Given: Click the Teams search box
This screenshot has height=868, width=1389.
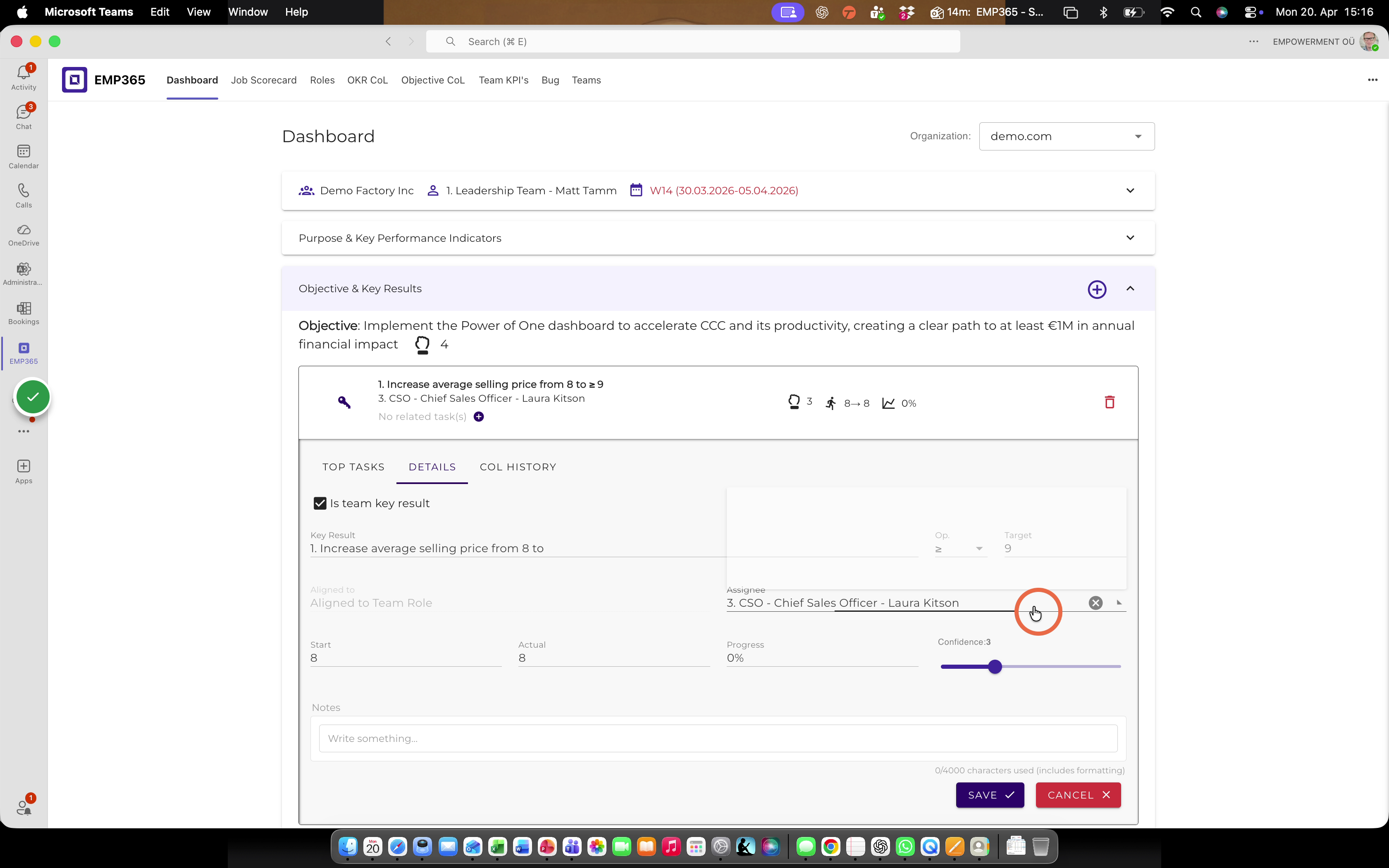Looking at the screenshot, I should tap(693, 41).
